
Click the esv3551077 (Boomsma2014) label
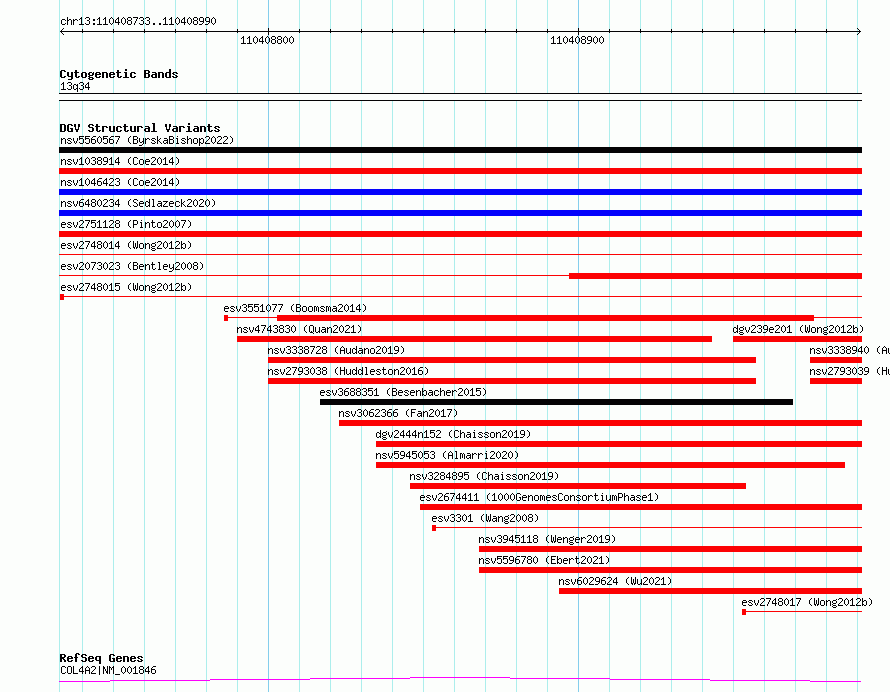click(x=295, y=308)
